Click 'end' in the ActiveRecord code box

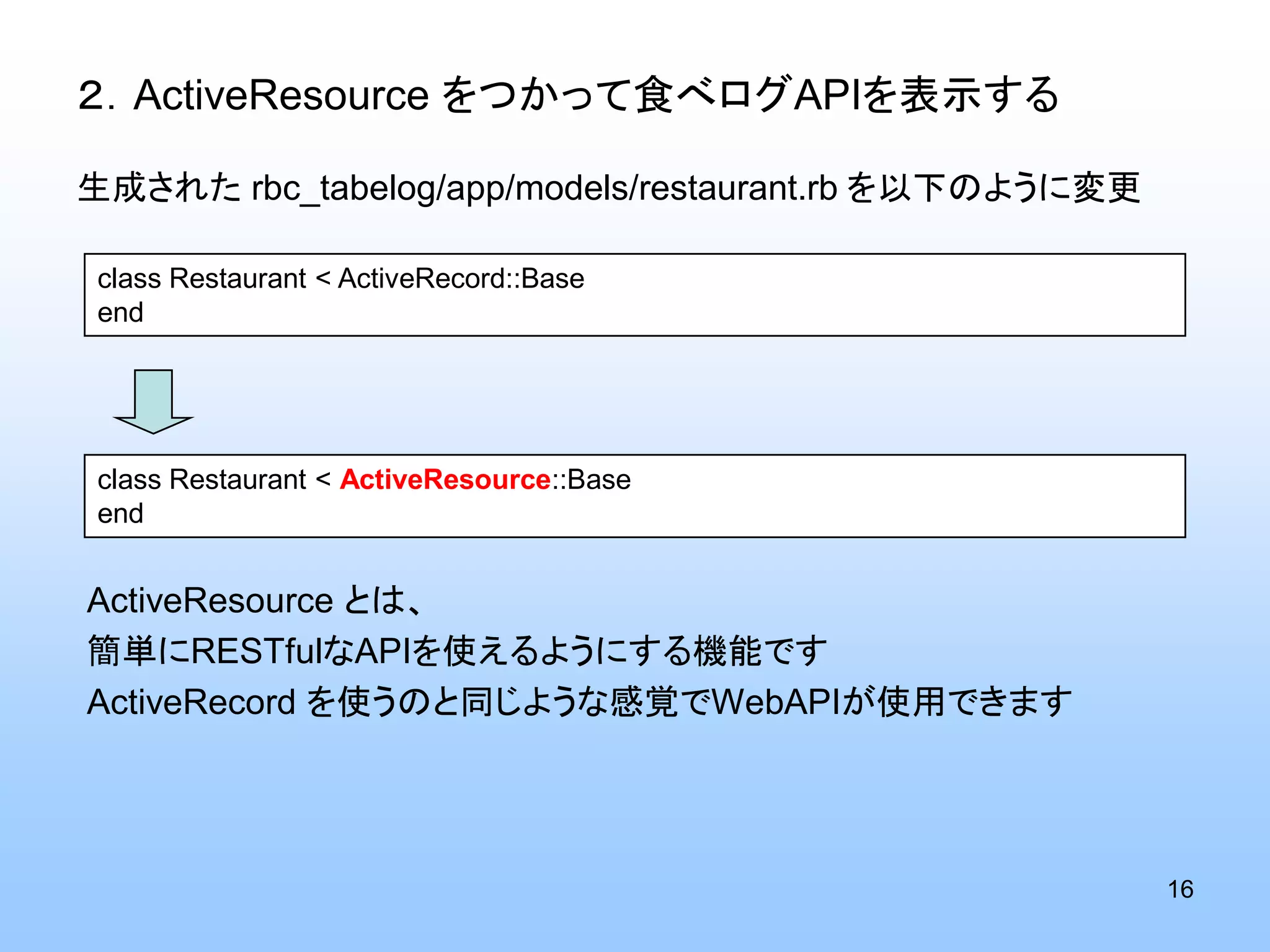tap(120, 312)
